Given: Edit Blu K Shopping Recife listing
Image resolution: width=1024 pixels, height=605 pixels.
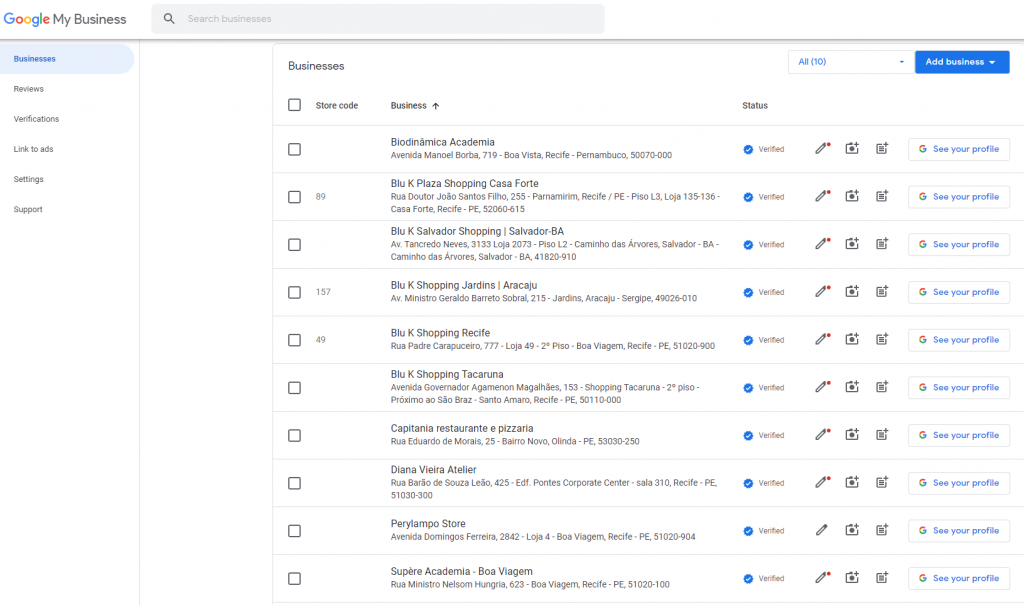Looking at the screenshot, I should (x=822, y=339).
